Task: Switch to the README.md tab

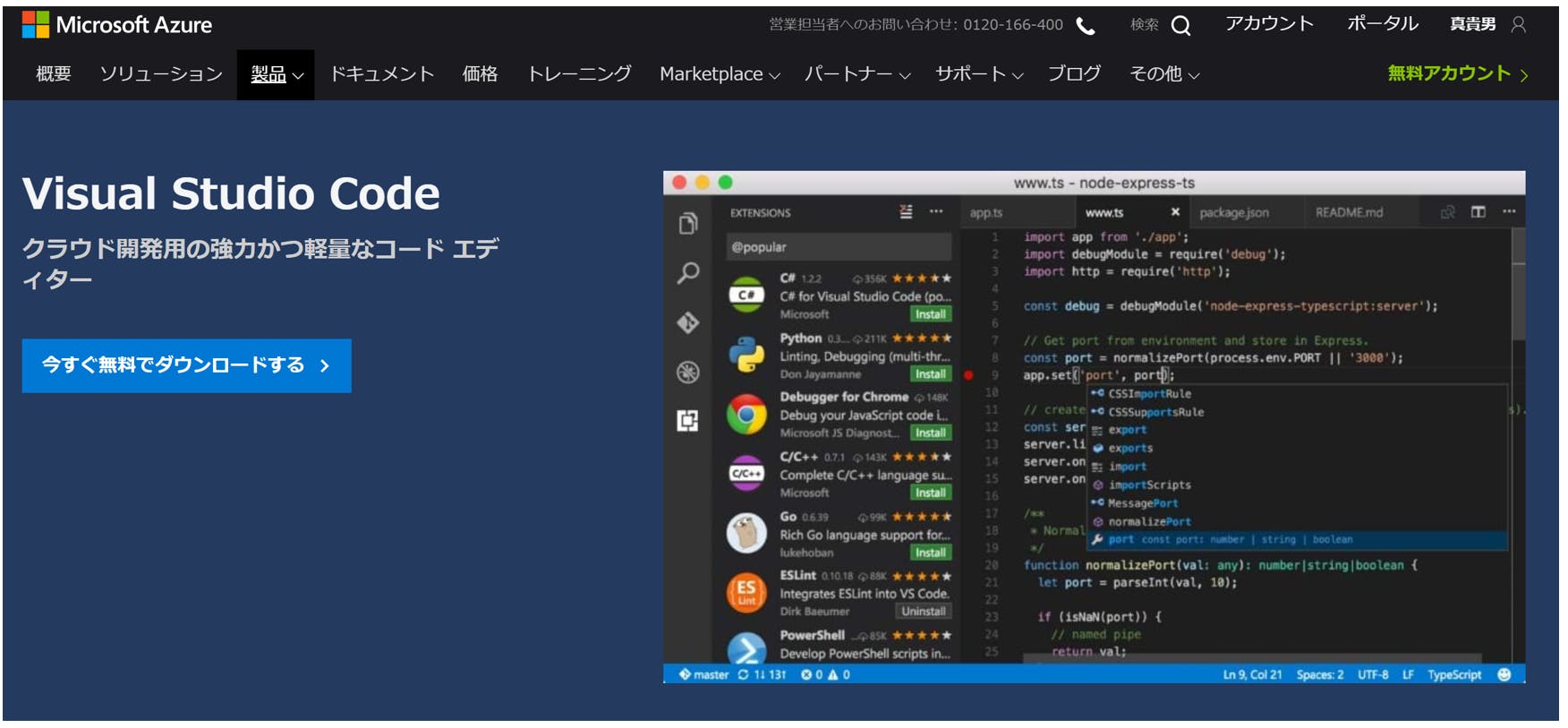Action: 1349,212
